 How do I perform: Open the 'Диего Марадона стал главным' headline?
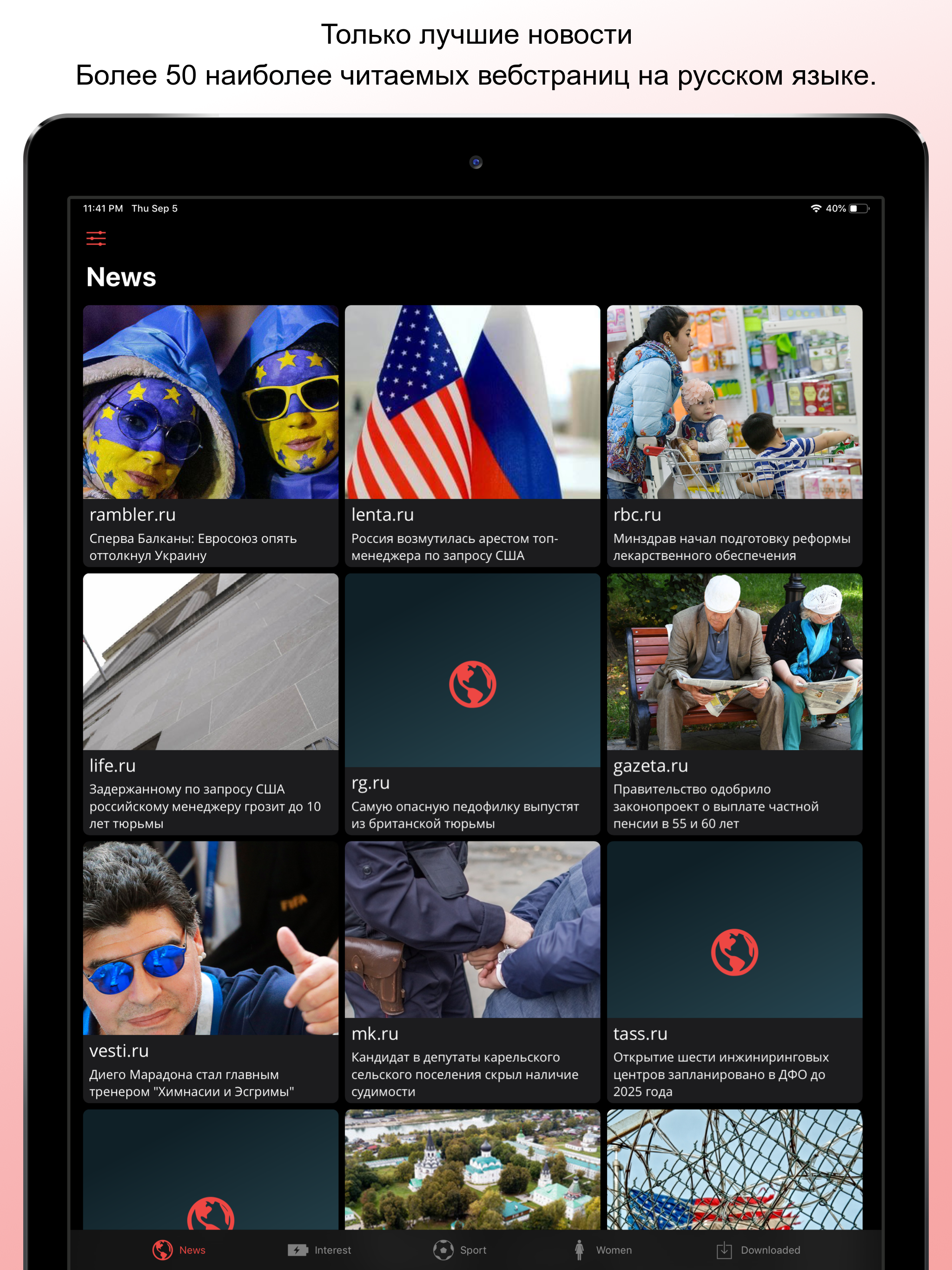coord(191,1083)
